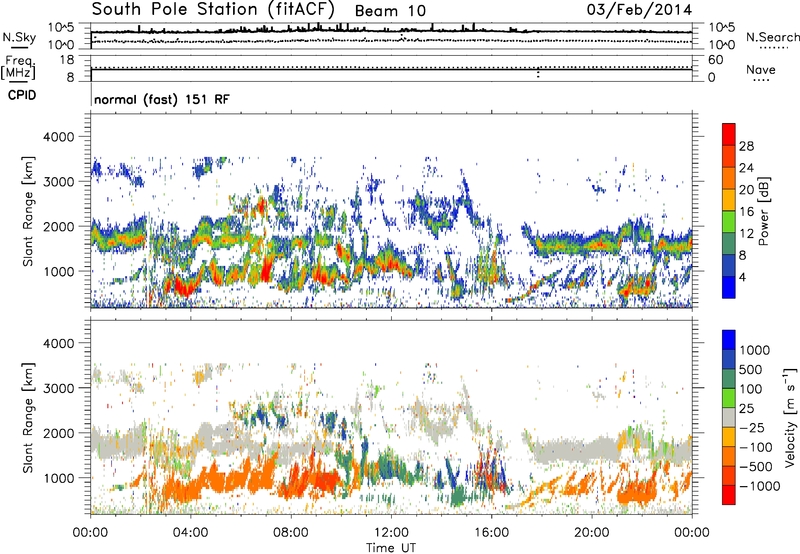Click the "1000" tick on velocity colorbar

point(755,350)
